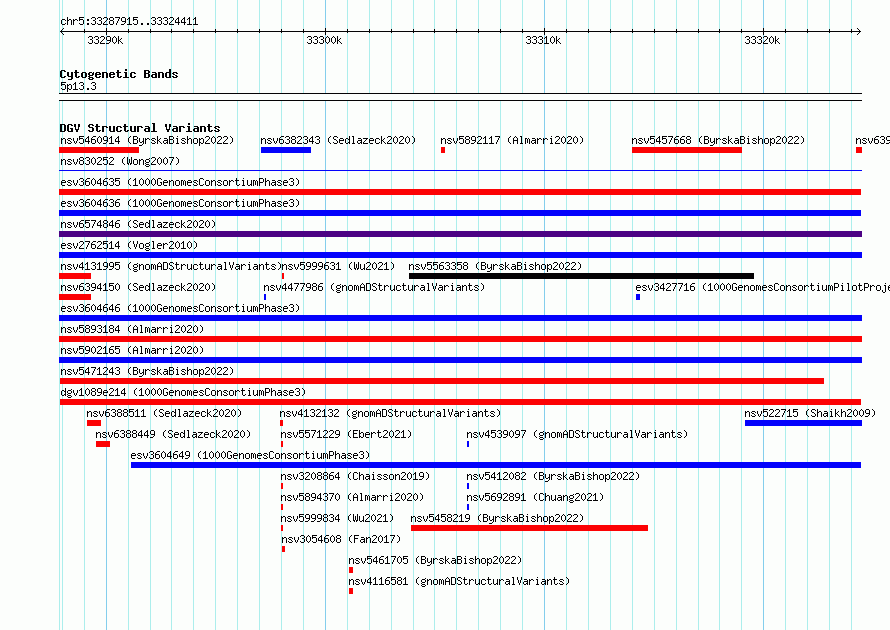Open nsv5902165 (Almarri2020) label
The width and height of the screenshot is (890, 630).
[132, 350]
